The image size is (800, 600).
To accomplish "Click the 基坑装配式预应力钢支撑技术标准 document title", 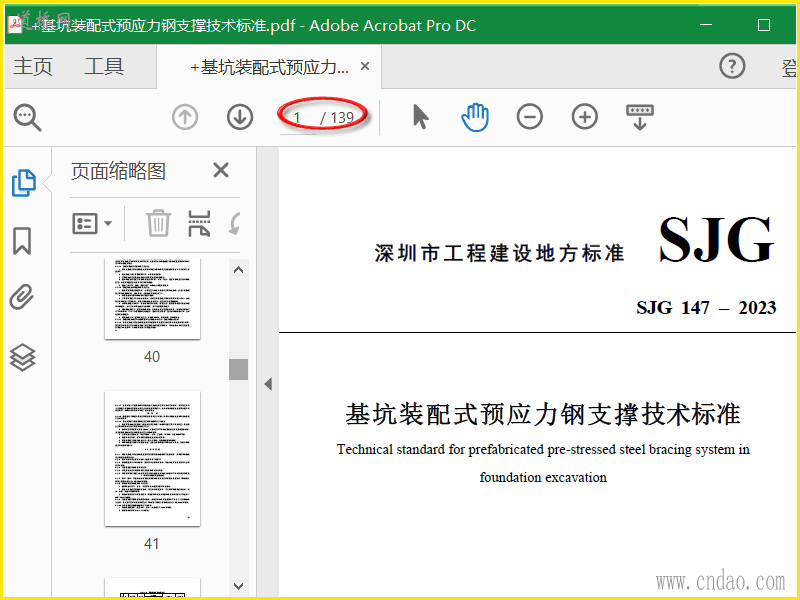I will pos(543,414).
